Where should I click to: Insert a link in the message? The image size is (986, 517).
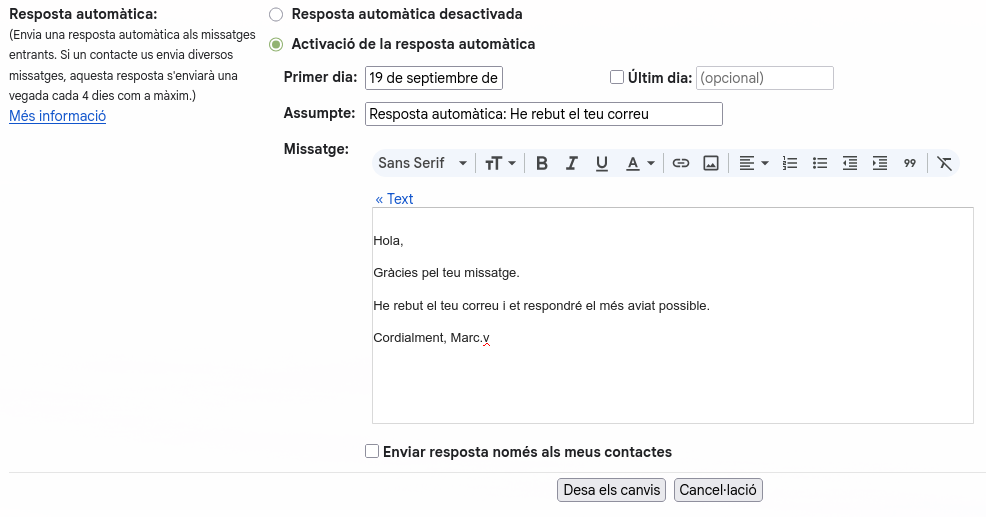(x=681, y=163)
